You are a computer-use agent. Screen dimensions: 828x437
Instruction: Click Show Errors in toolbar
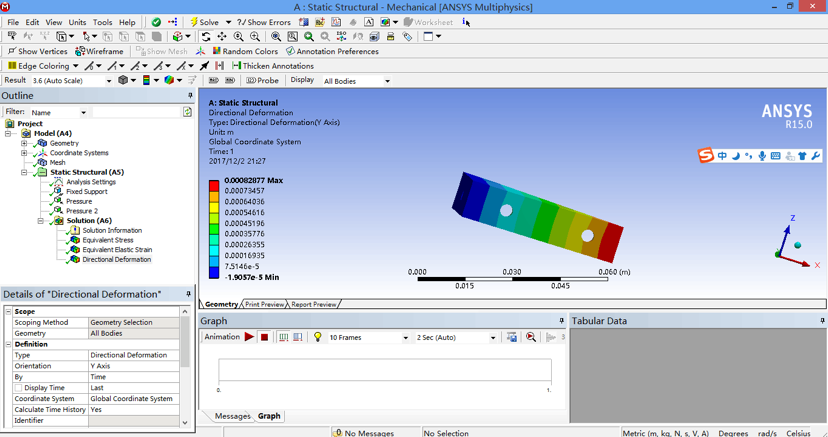(264, 22)
